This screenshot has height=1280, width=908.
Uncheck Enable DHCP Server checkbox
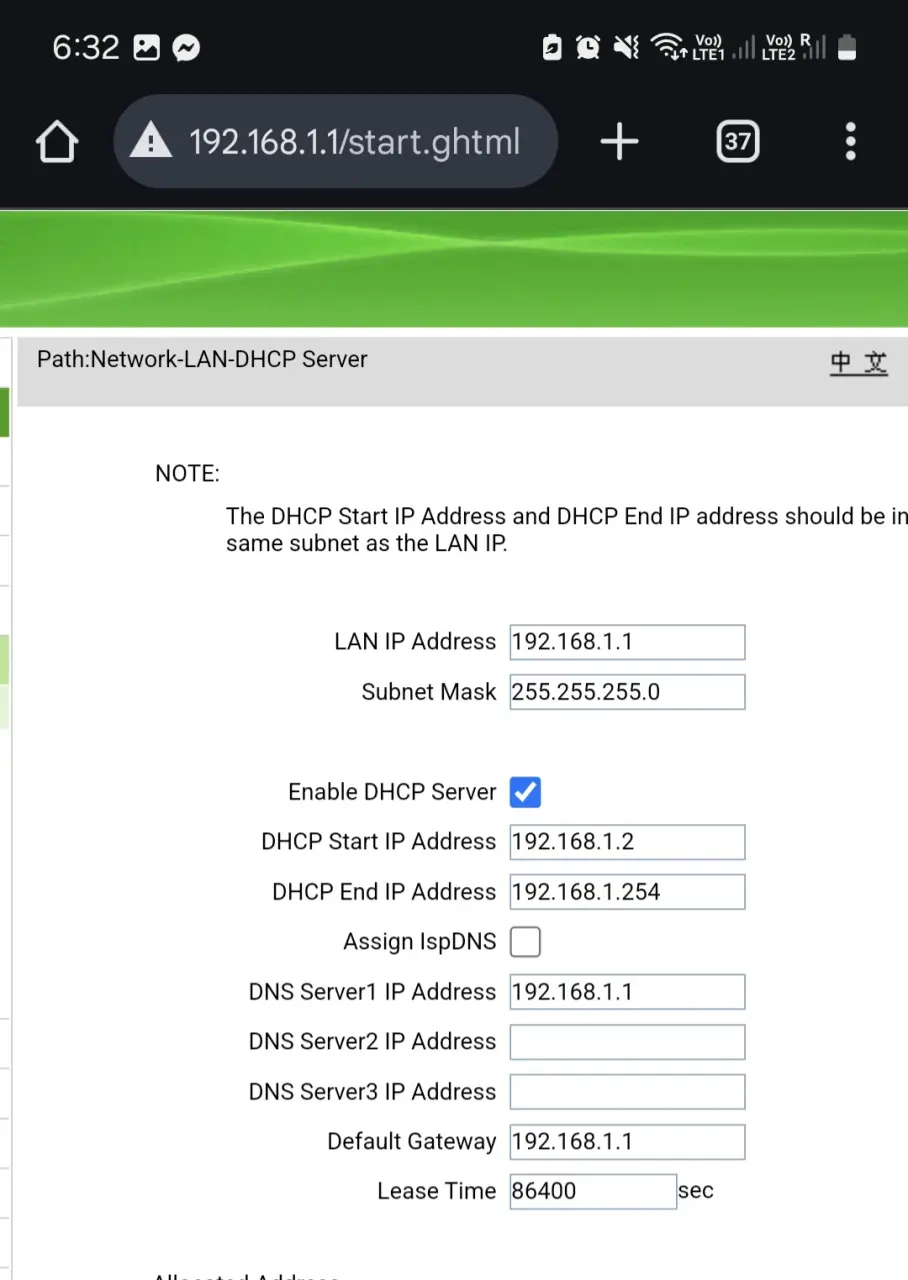click(x=525, y=792)
